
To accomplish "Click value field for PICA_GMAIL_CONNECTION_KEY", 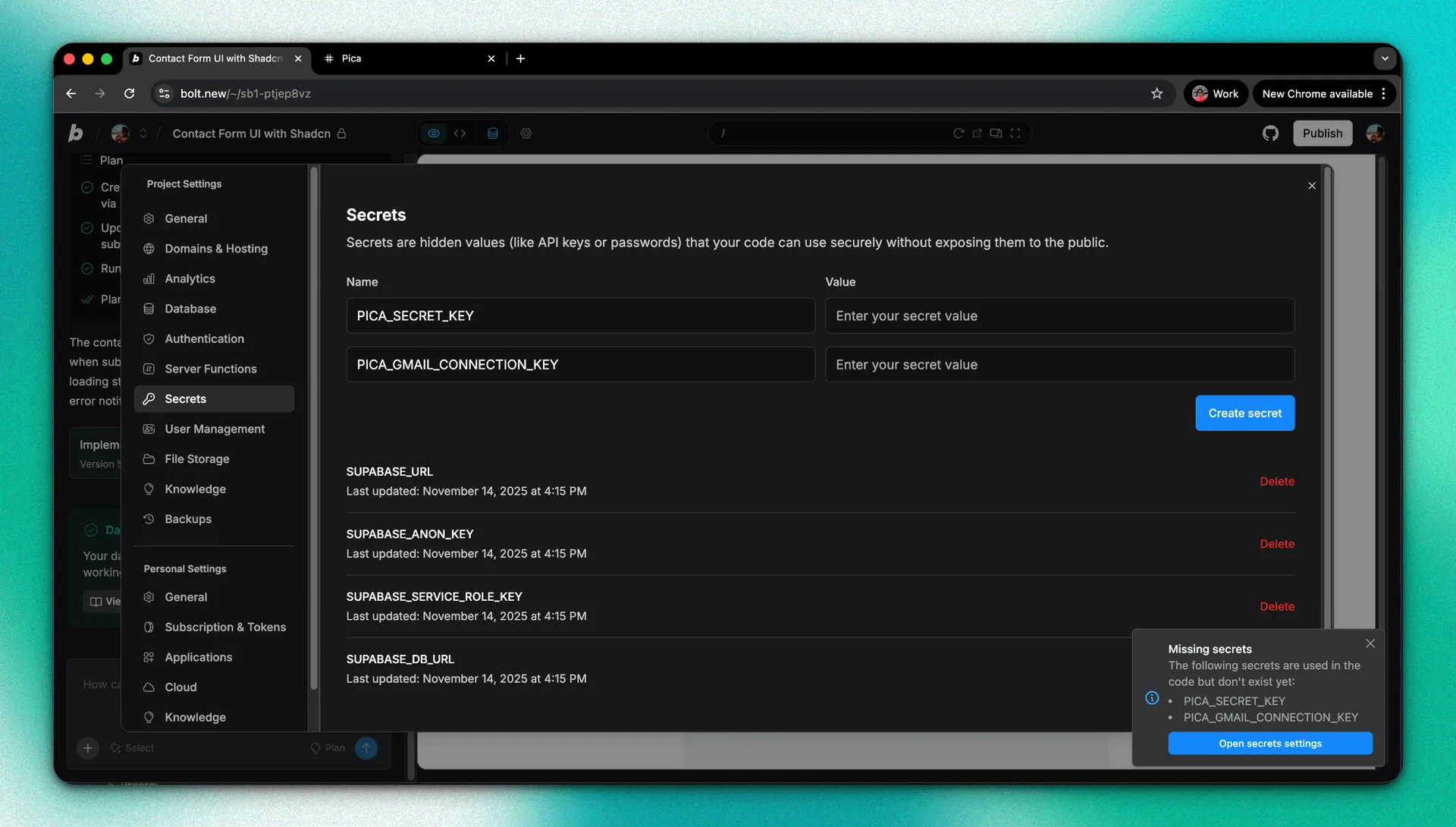I will coord(1059,365).
